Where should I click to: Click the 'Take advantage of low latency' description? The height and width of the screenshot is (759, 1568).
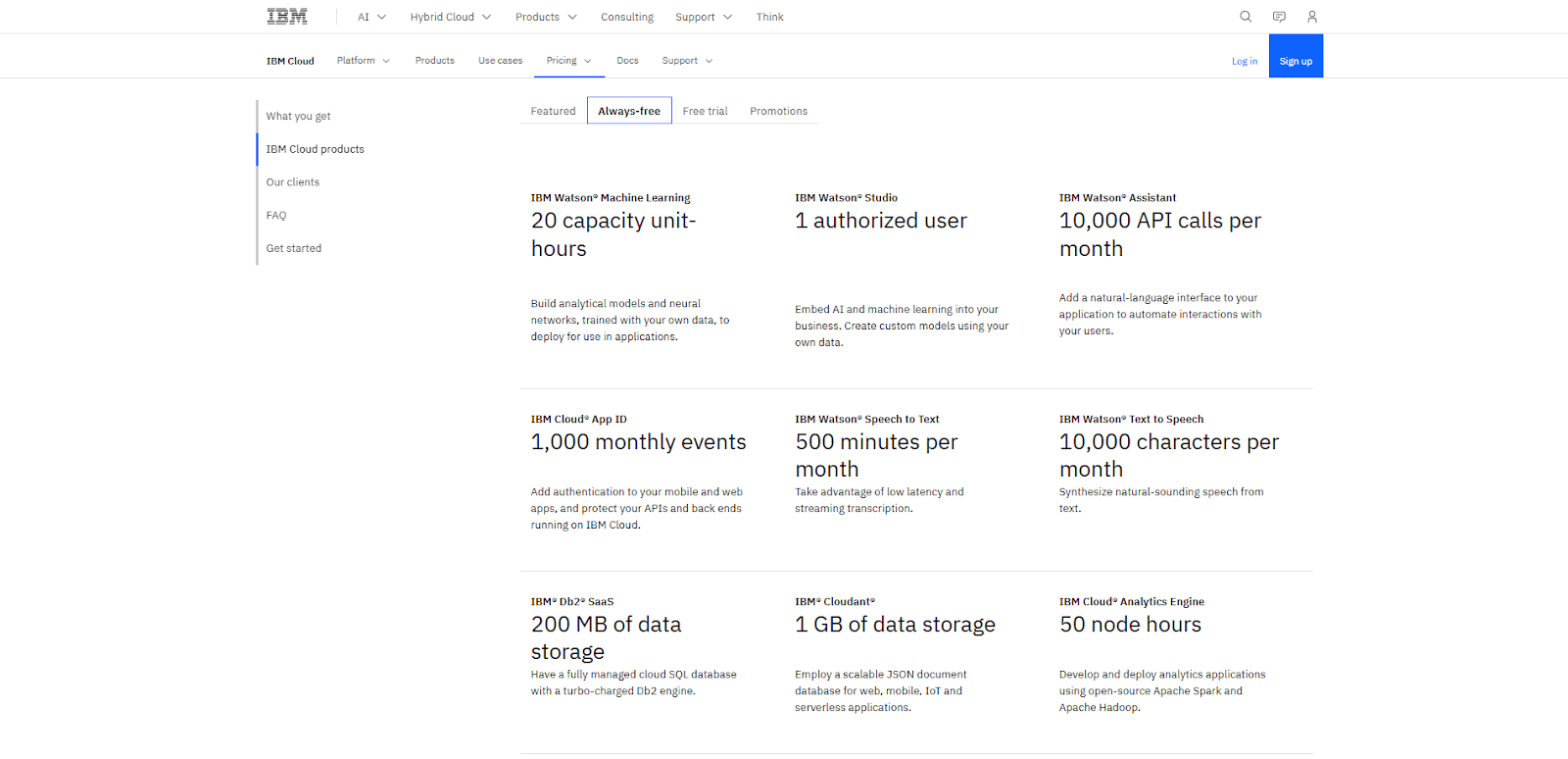(879, 500)
